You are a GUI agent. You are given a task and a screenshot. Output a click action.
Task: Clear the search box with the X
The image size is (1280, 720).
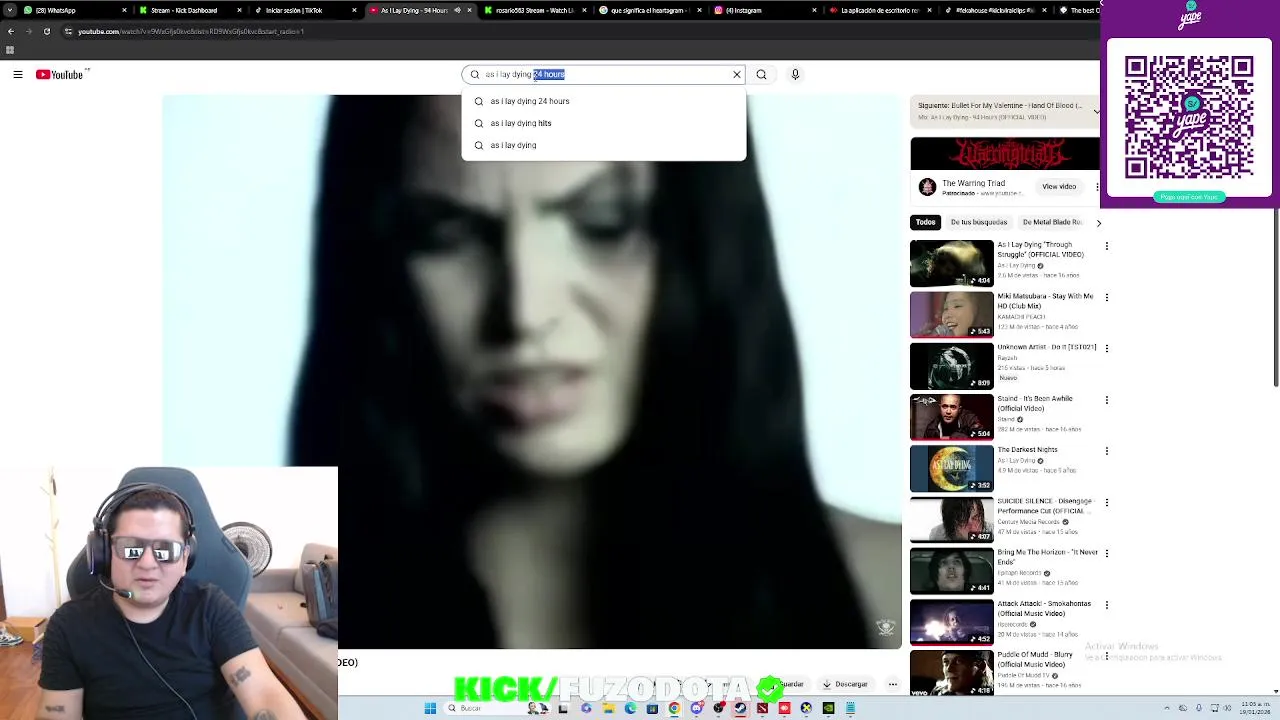click(x=737, y=74)
